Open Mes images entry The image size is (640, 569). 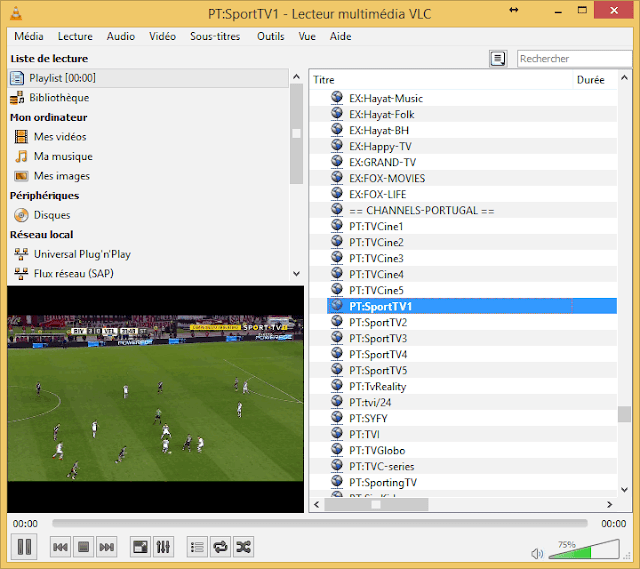pyautogui.click(x=148, y=176)
